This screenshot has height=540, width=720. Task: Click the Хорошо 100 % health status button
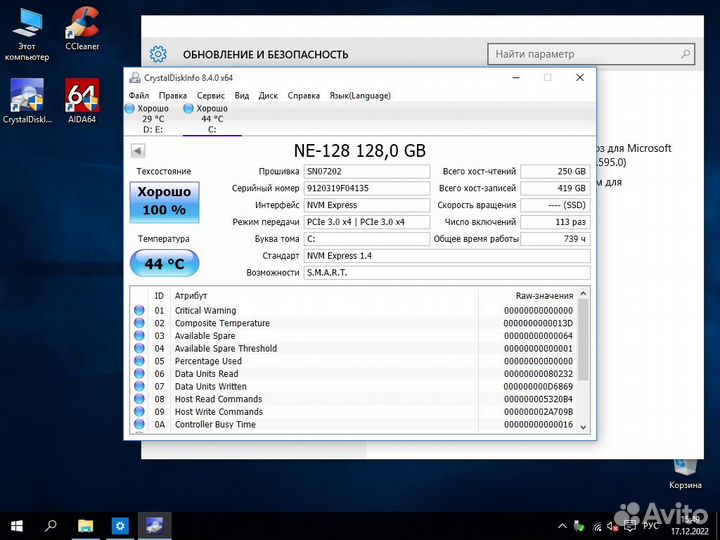pyautogui.click(x=164, y=202)
